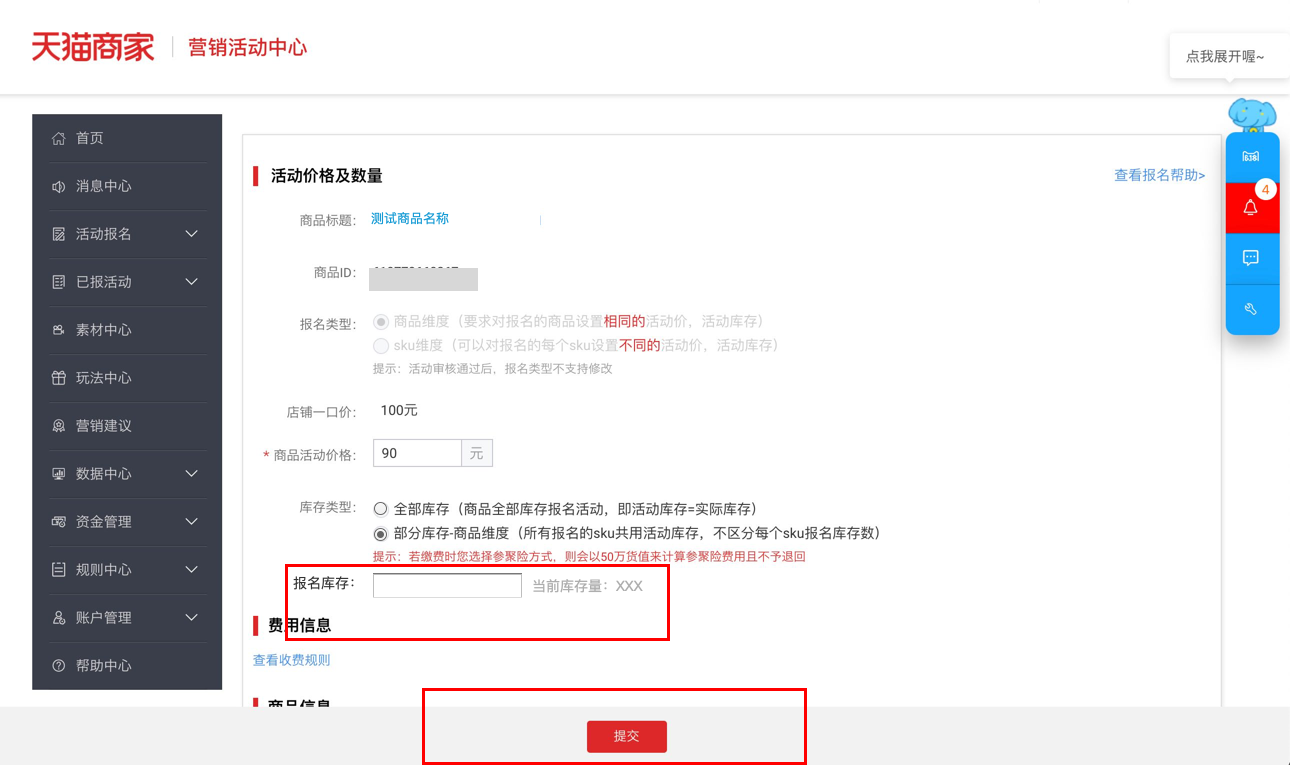Click 营销活动中心 header title
Image resolution: width=1290 pixels, height=765 pixels.
click(247, 47)
